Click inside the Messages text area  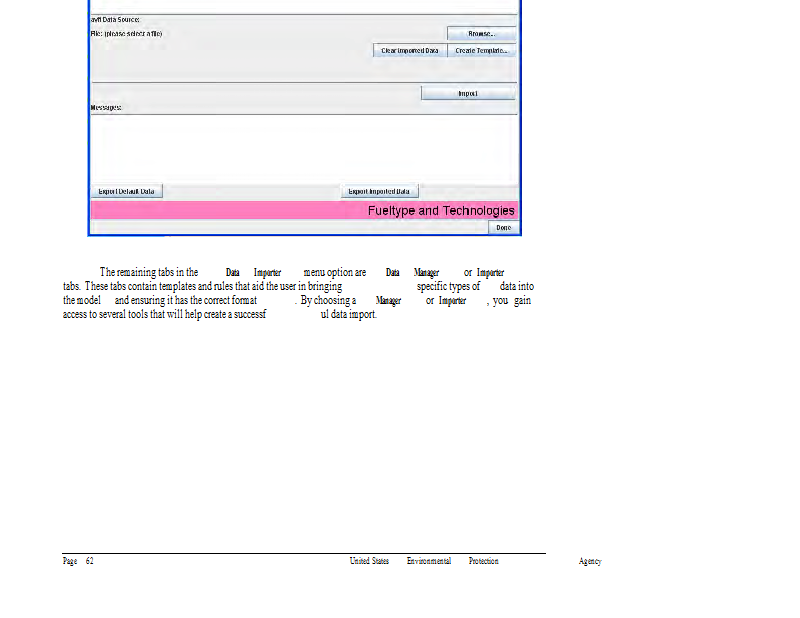point(304,148)
